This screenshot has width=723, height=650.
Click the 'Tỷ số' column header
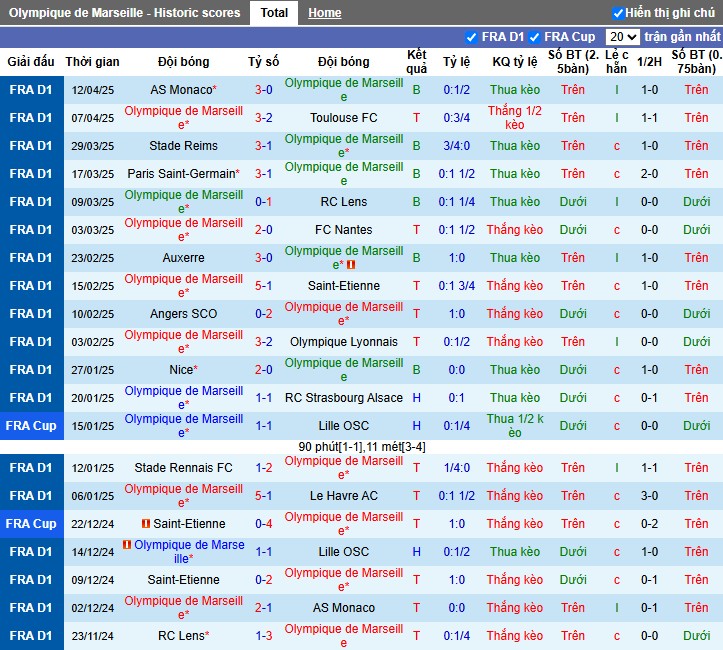264,62
